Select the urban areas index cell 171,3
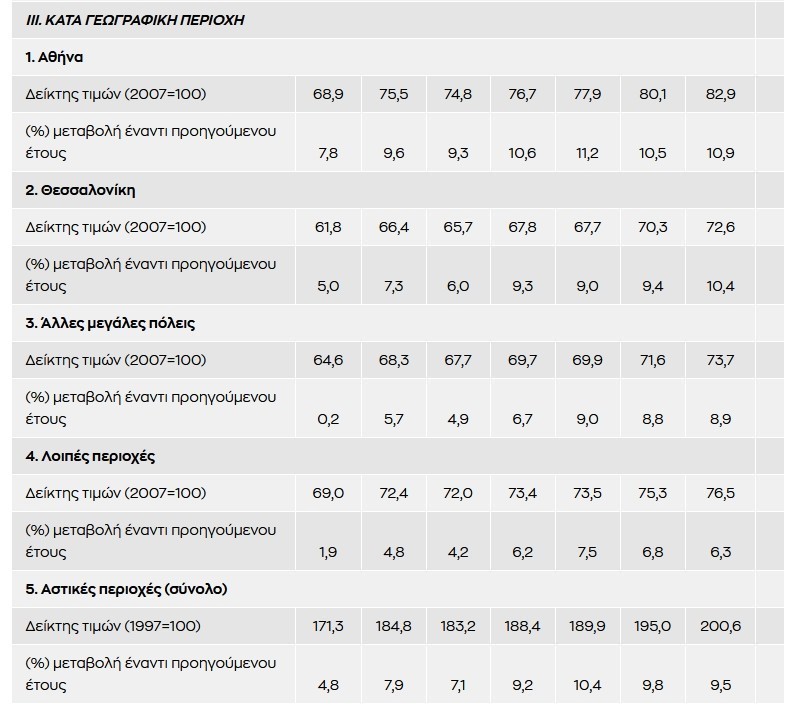This screenshot has width=799, height=715. click(x=329, y=626)
